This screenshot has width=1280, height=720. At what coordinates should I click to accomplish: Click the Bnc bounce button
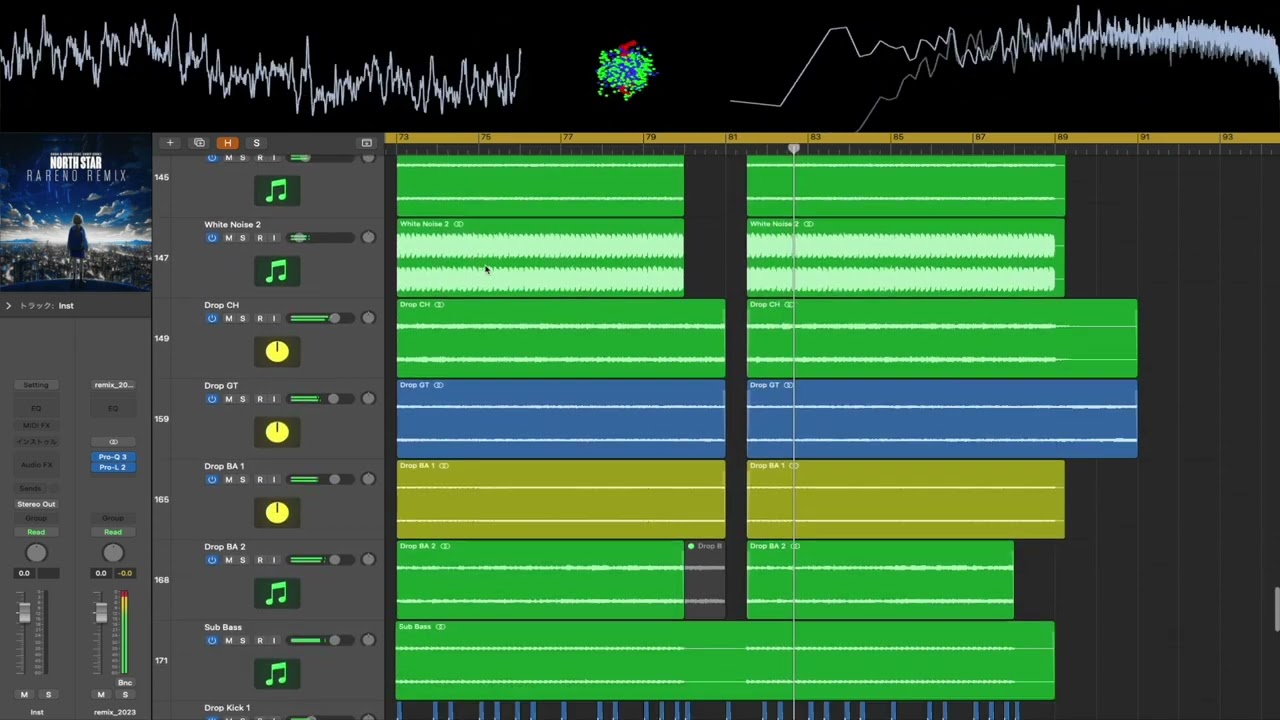tap(125, 683)
